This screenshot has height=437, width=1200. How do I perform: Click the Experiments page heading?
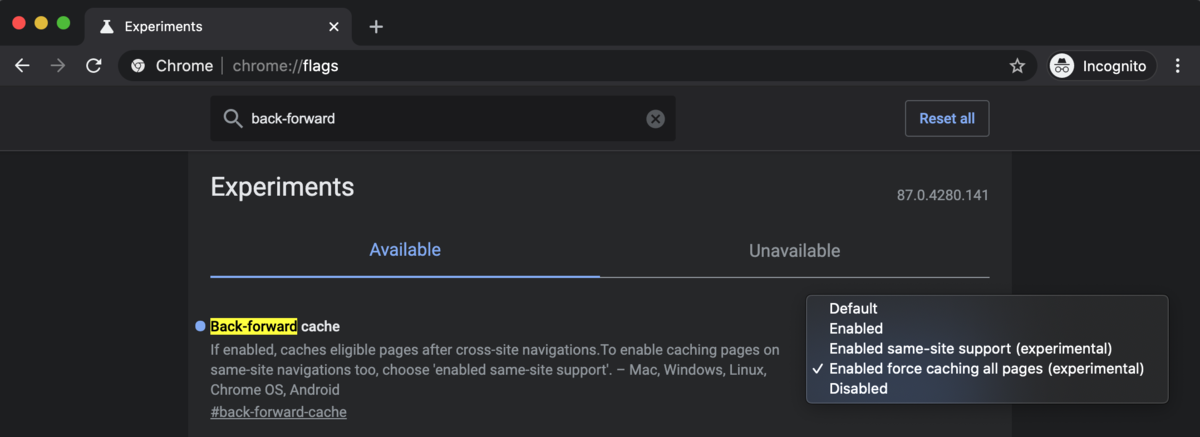[282, 187]
